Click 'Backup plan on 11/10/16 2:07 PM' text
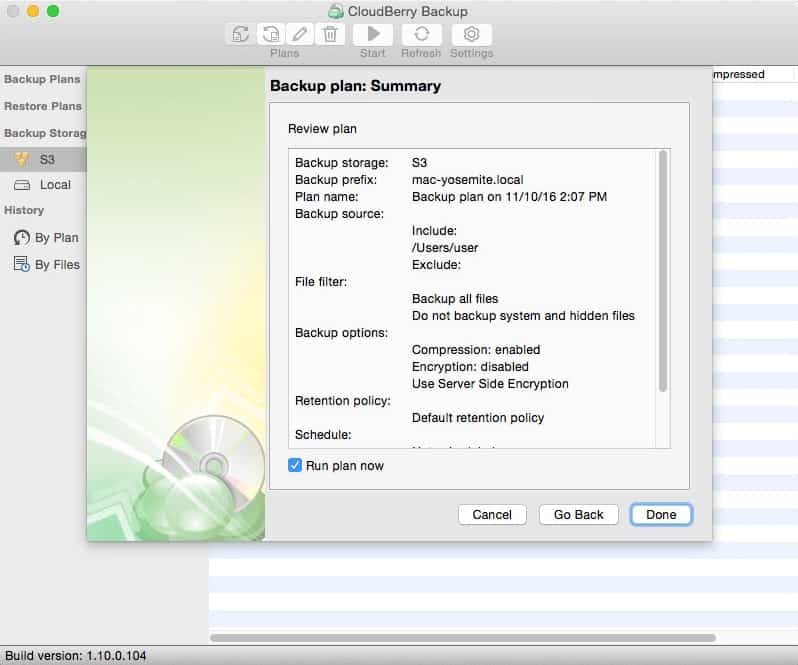This screenshot has width=798, height=665. pyautogui.click(x=509, y=196)
